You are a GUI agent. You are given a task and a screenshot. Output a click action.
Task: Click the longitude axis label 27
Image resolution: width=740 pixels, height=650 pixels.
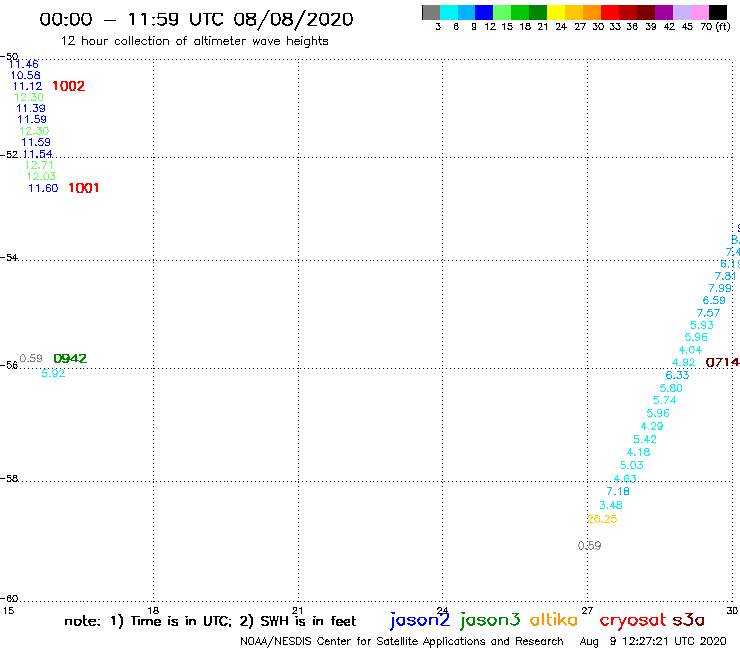tap(587, 610)
